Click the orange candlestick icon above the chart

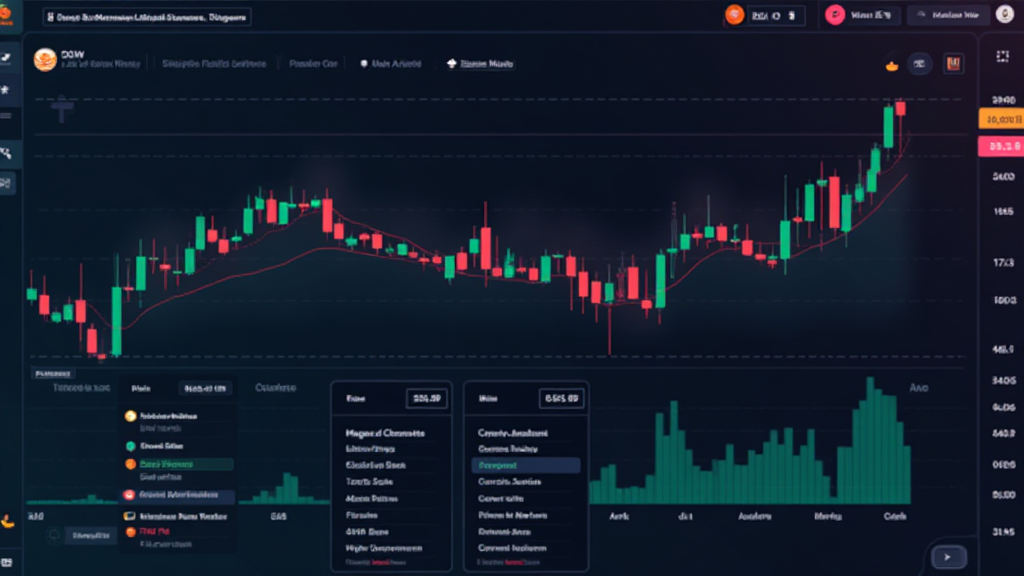pyautogui.click(x=953, y=64)
